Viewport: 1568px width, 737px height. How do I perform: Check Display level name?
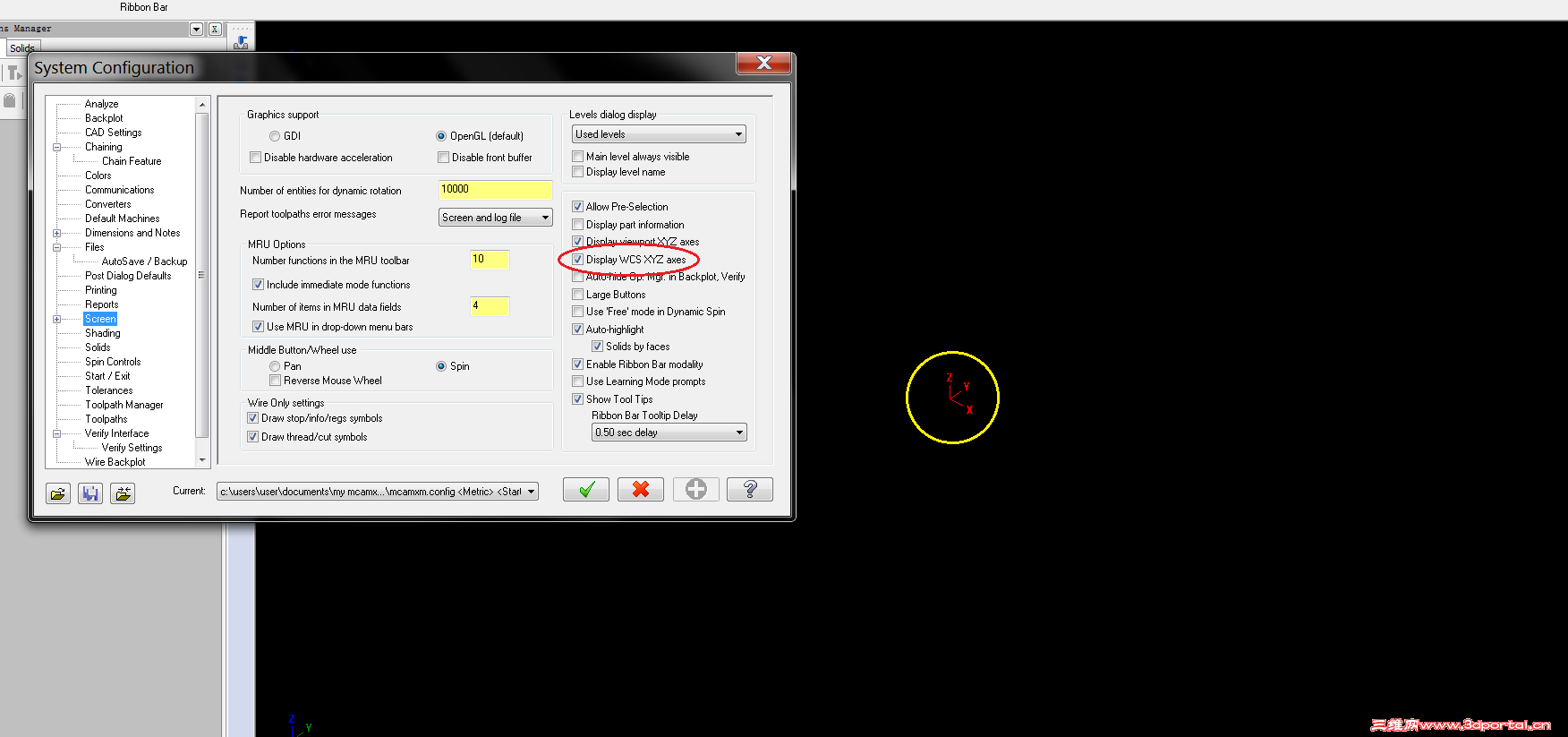pyautogui.click(x=578, y=172)
